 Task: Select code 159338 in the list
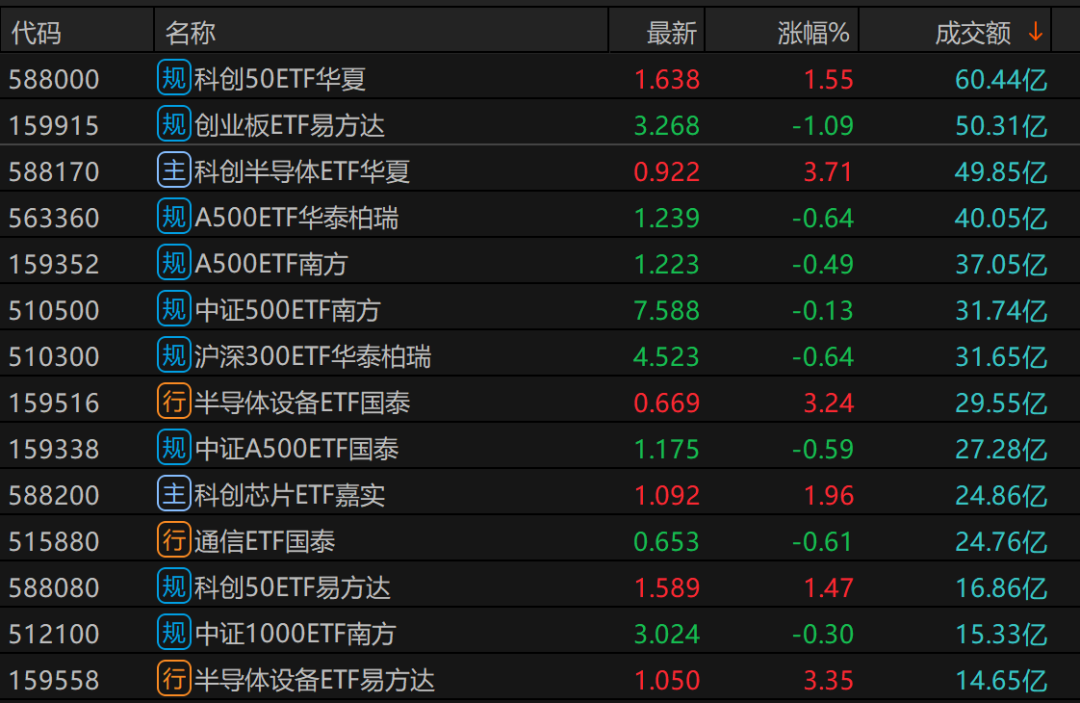(54, 449)
